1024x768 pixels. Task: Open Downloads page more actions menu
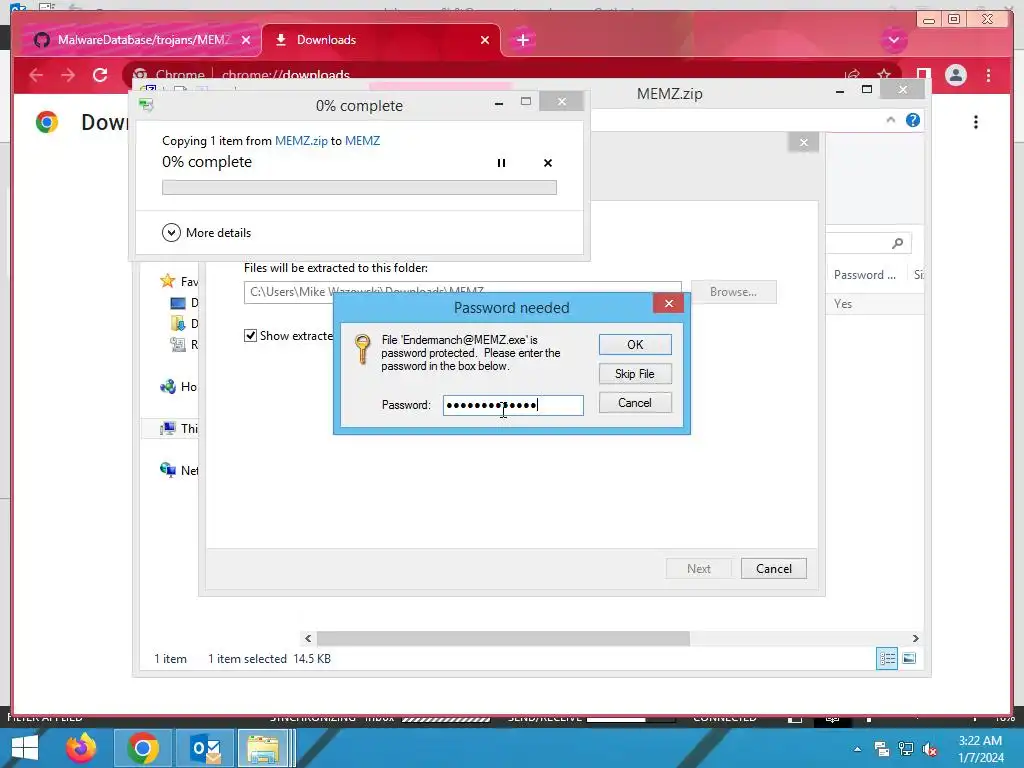[x=976, y=122]
